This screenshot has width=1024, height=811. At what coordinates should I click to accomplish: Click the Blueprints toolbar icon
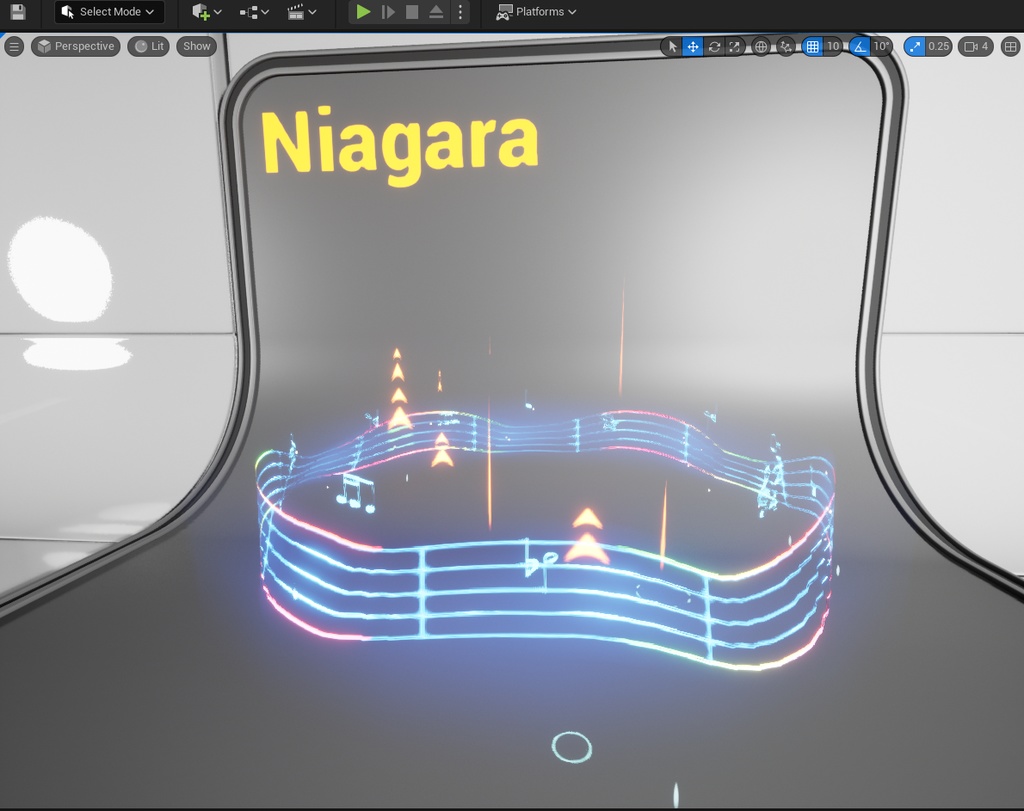[x=248, y=12]
